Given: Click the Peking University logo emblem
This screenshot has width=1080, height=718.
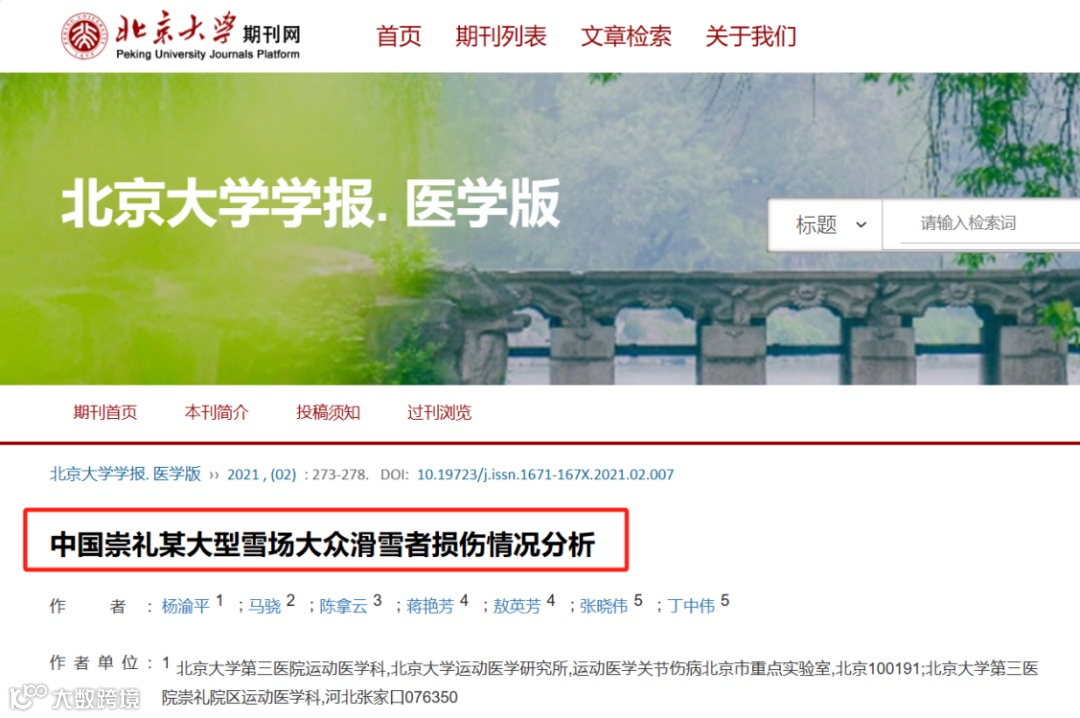Looking at the screenshot, I should pos(84,36).
